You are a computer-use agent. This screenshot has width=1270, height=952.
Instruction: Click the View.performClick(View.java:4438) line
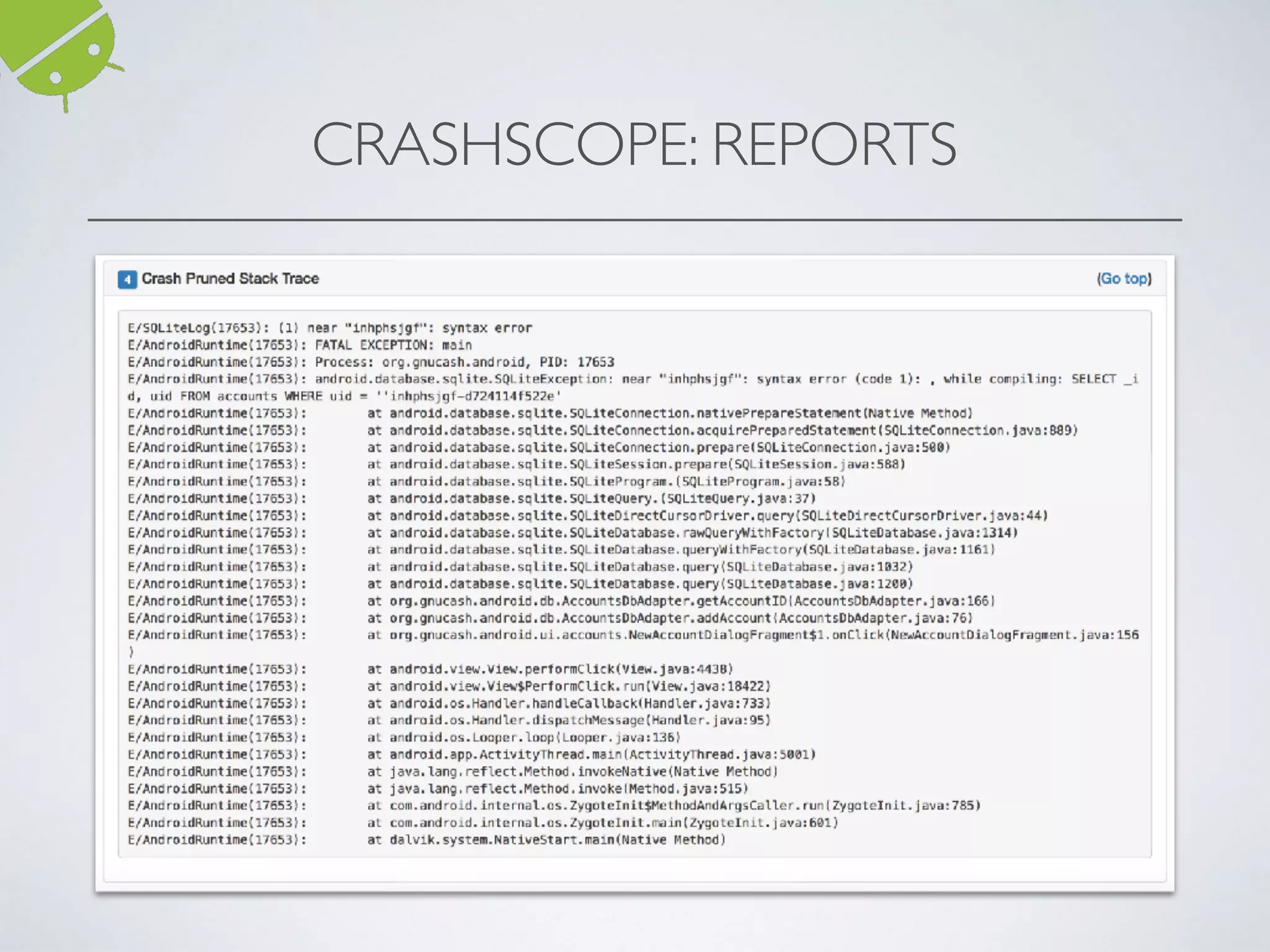coord(430,669)
